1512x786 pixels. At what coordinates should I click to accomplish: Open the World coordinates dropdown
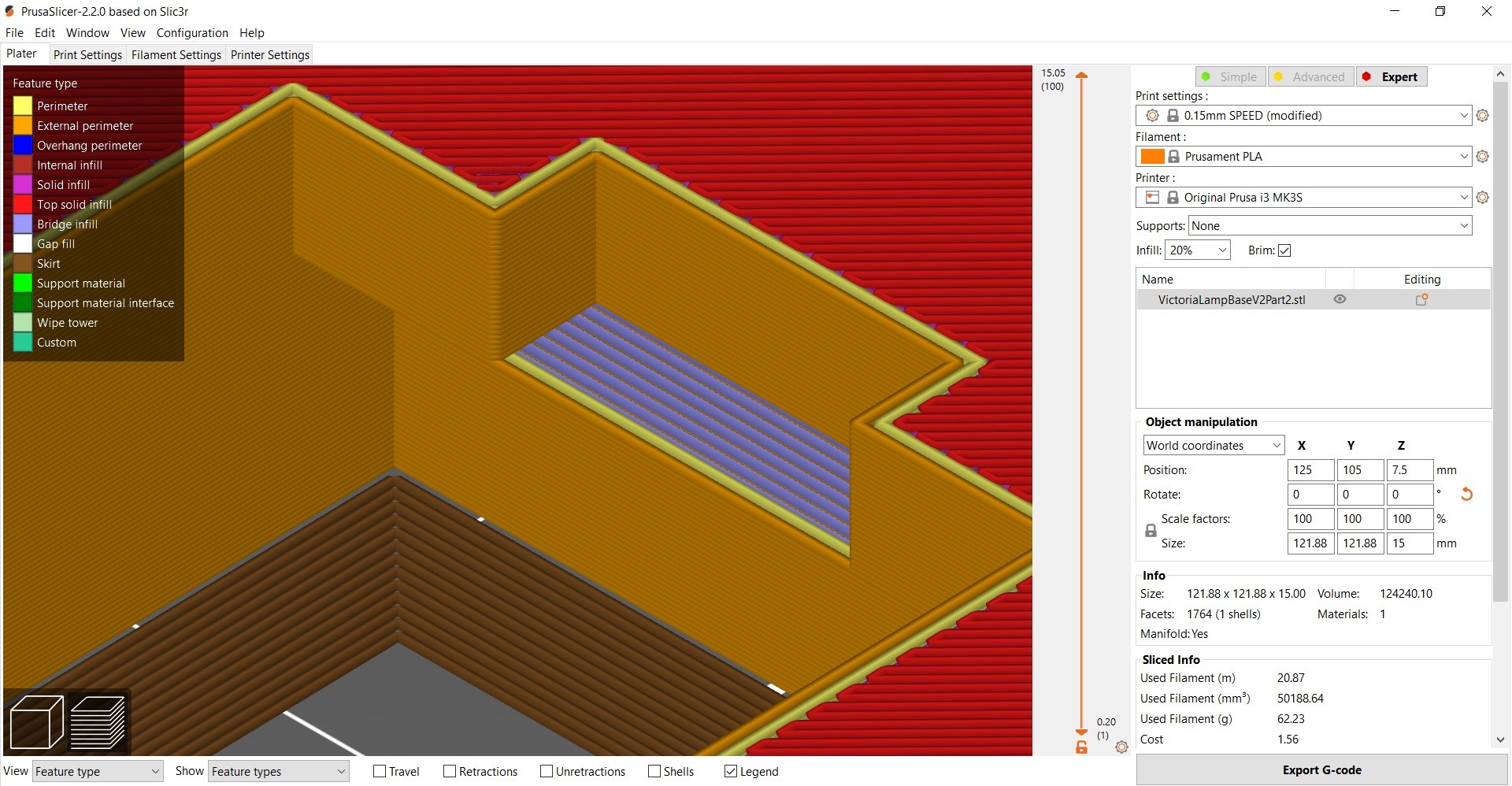coord(1214,445)
